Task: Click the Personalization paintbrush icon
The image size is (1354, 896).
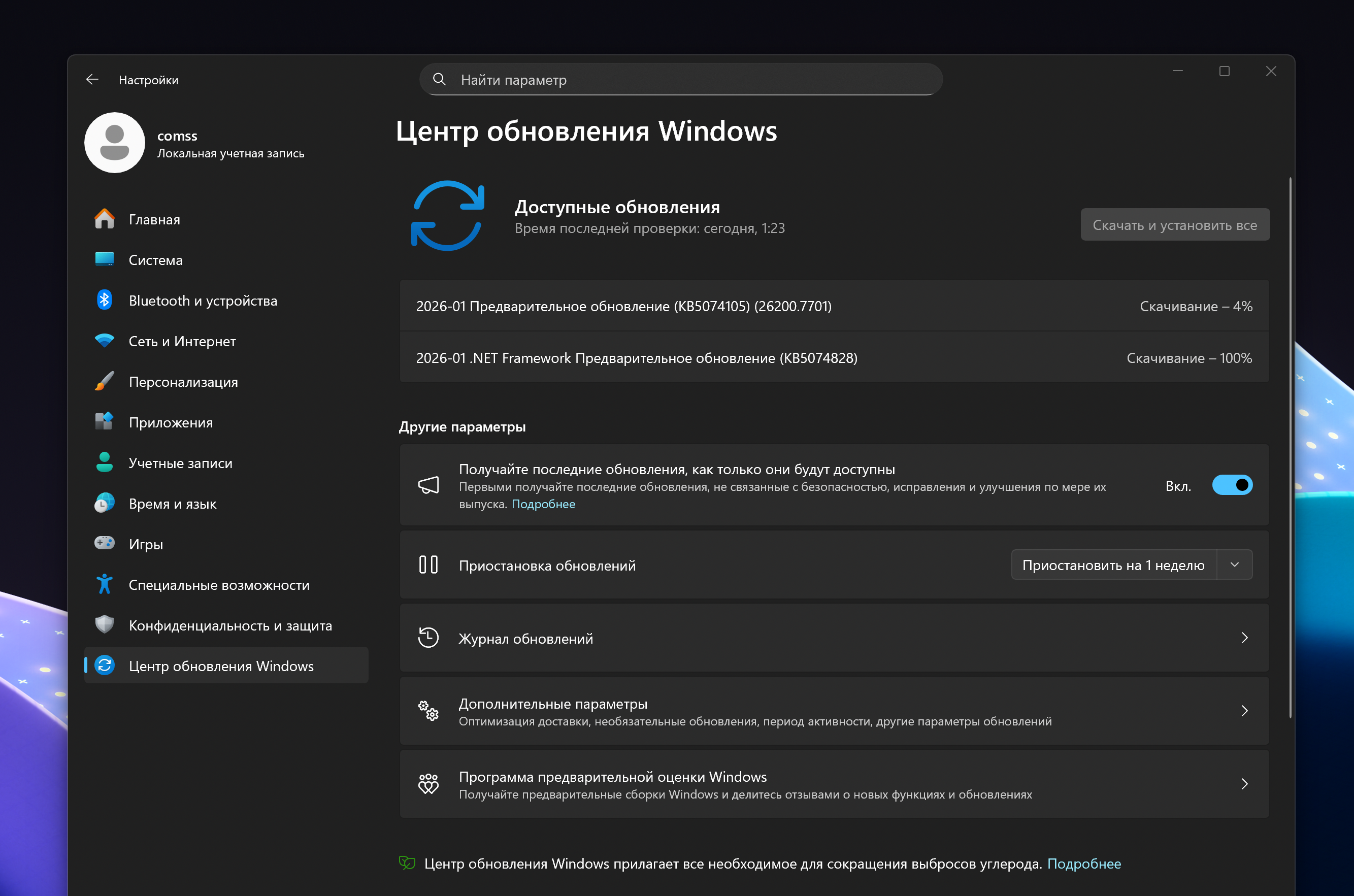Action: pos(104,381)
